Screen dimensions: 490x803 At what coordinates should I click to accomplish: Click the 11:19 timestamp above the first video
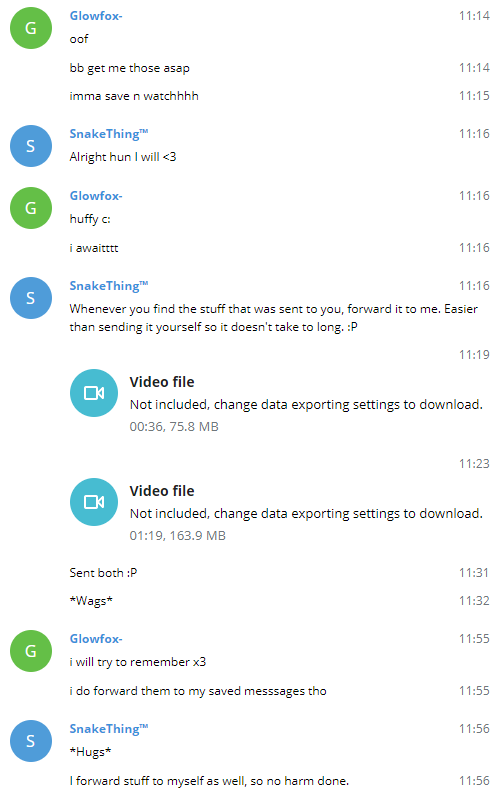coord(474,354)
